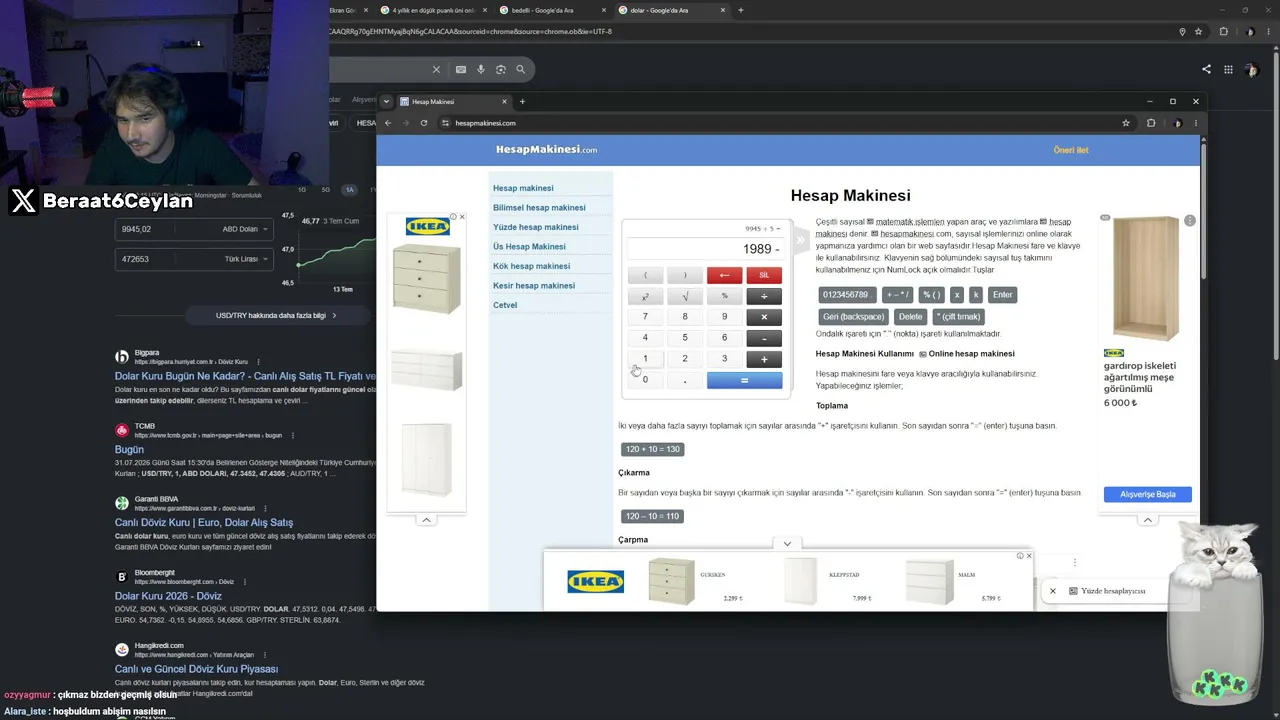Open a new tab in background Chrome window
The image size is (1280, 720).
pos(740,10)
